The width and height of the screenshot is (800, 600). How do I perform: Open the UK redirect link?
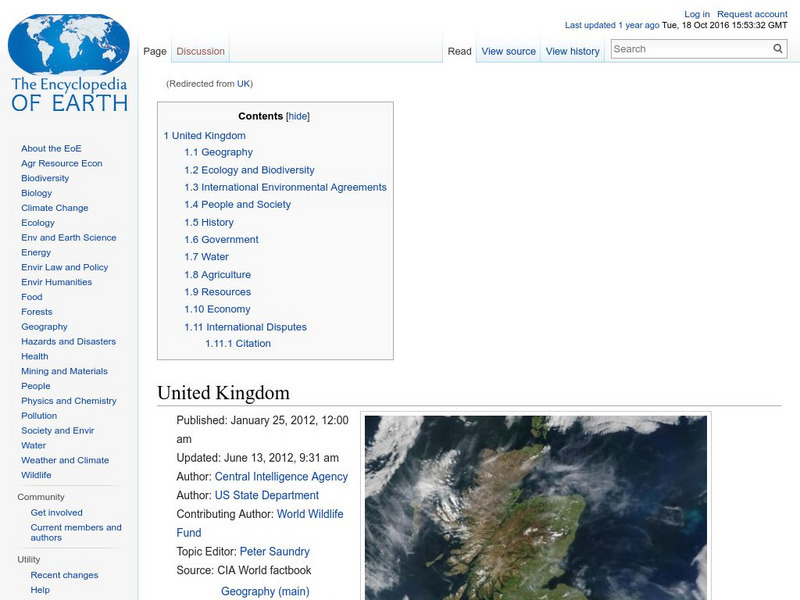(x=243, y=84)
